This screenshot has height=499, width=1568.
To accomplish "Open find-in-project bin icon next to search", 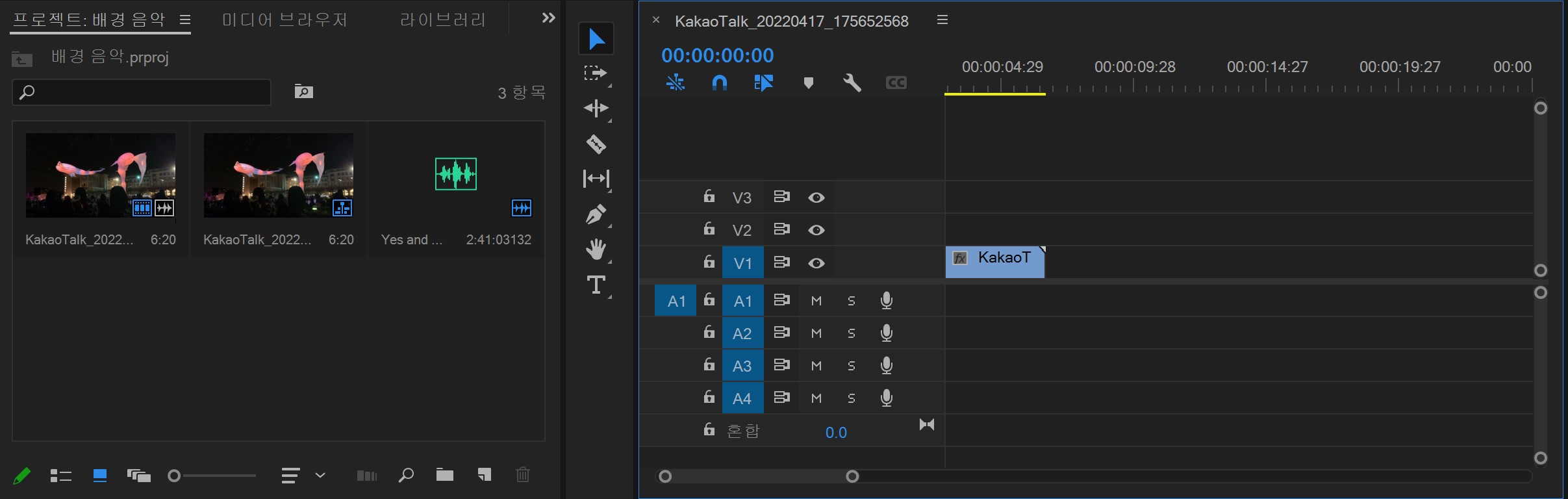I will coord(303,92).
